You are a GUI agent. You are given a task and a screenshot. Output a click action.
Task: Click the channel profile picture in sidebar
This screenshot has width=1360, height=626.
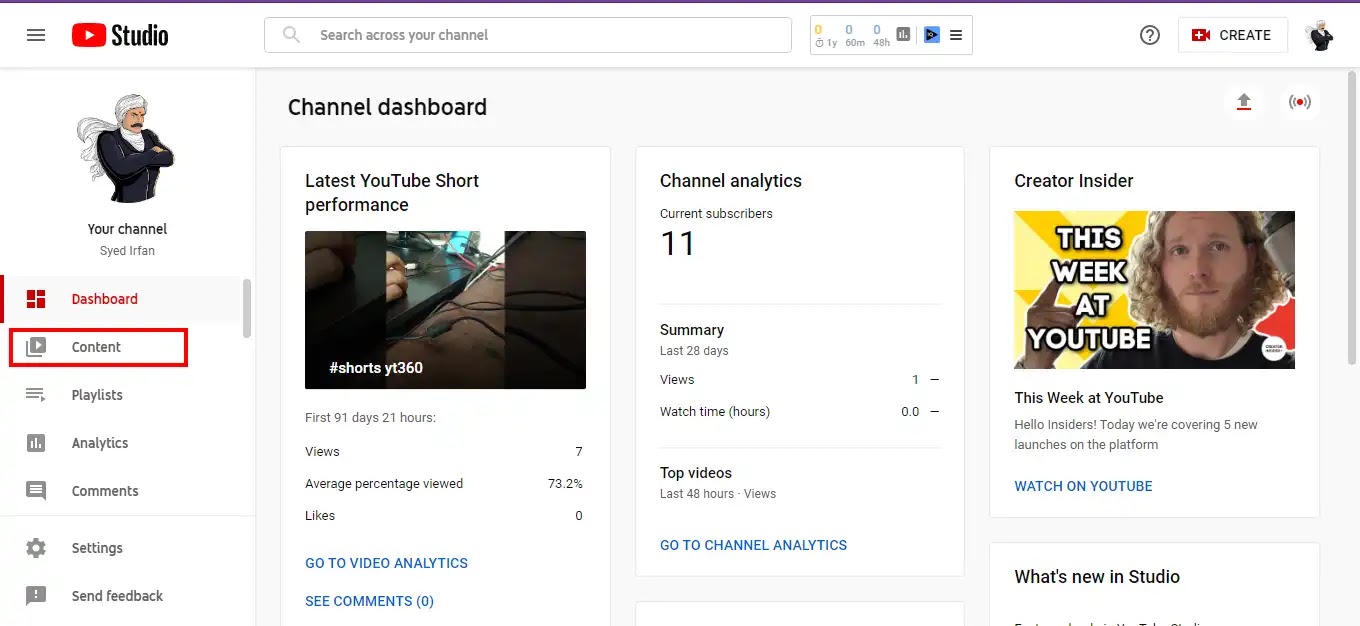(x=127, y=149)
